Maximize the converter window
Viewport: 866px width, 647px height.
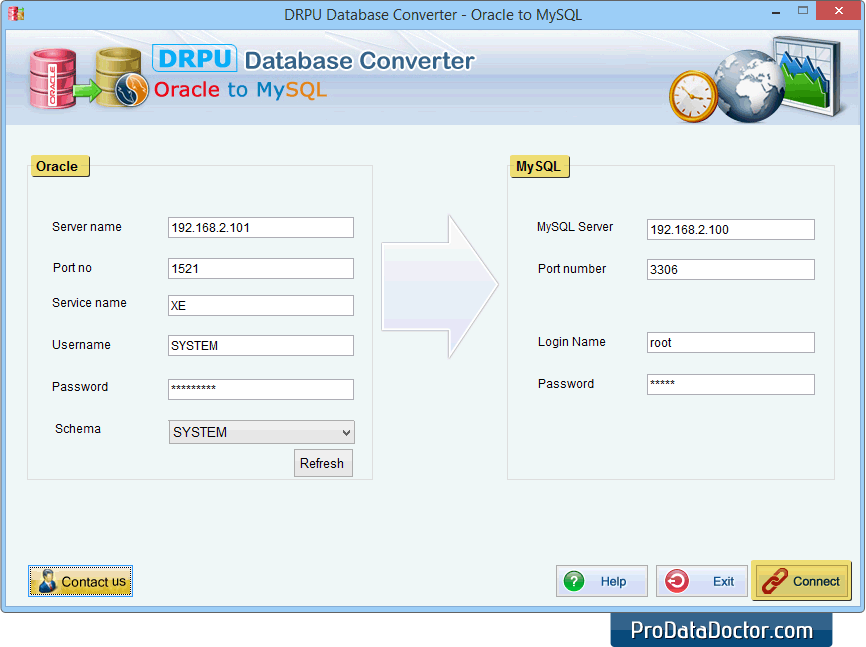pyautogui.click(x=803, y=10)
